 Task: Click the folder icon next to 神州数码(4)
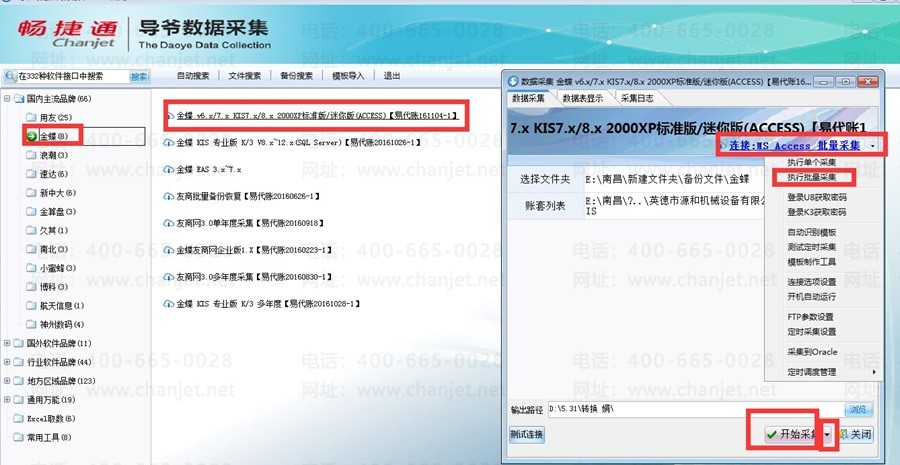point(31,324)
